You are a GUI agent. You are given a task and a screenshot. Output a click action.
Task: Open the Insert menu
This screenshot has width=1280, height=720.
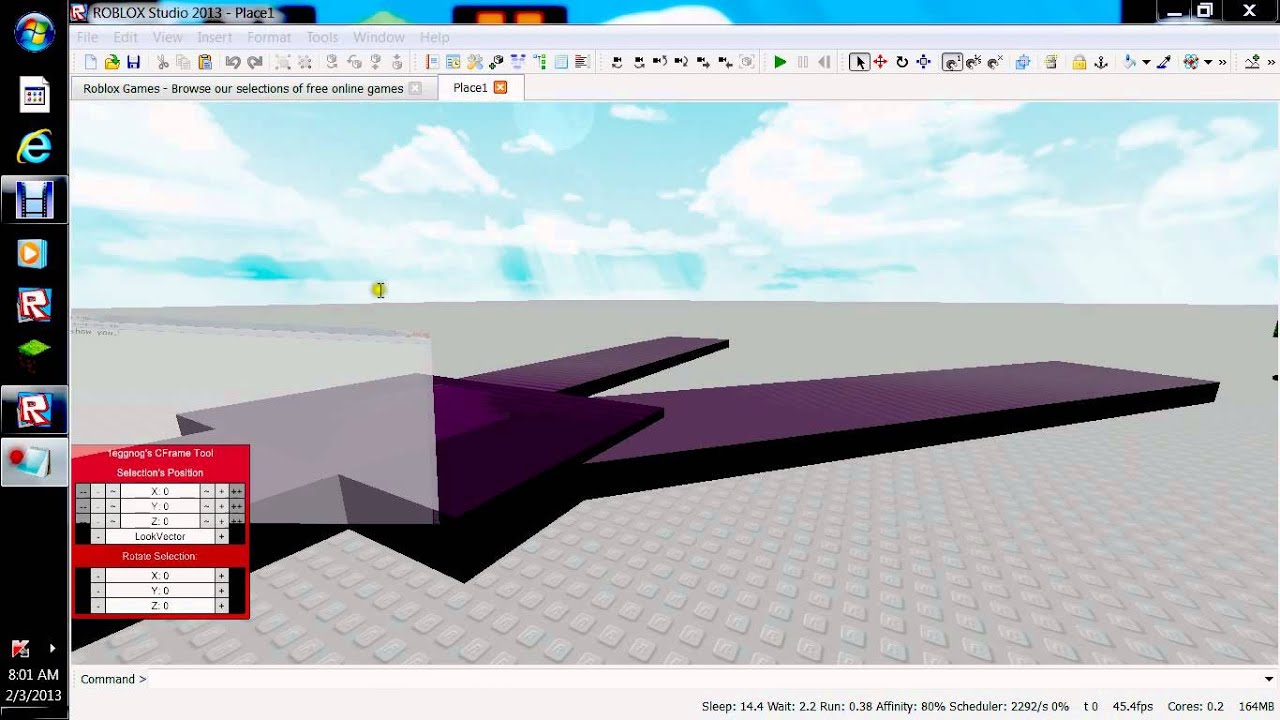(x=214, y=37)
